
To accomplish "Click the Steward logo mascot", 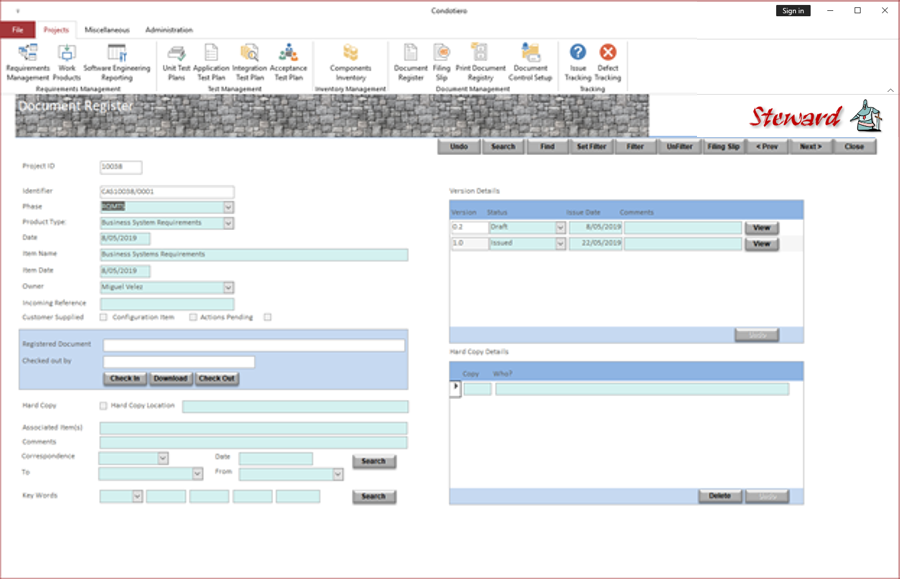I will coord(867,115).
